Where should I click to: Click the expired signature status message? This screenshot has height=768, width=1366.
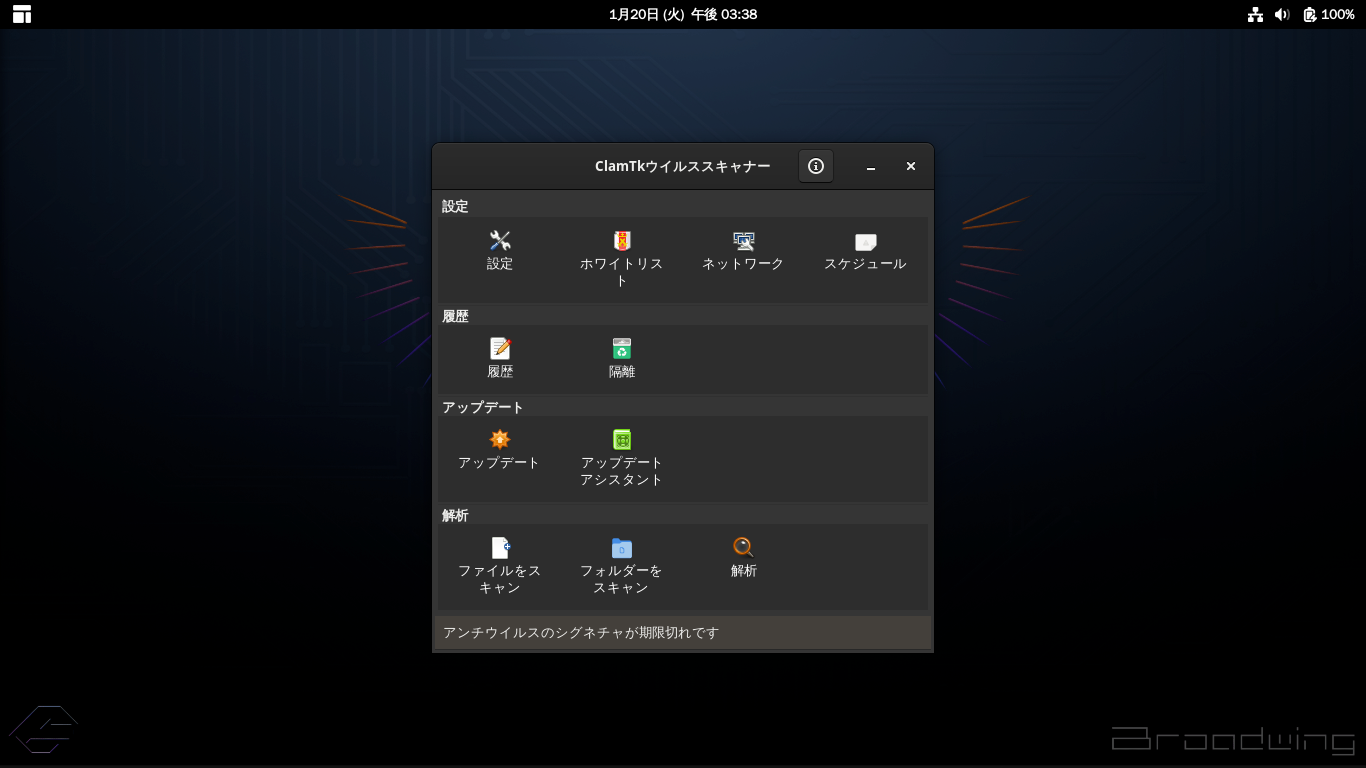[x=581, y=632]
